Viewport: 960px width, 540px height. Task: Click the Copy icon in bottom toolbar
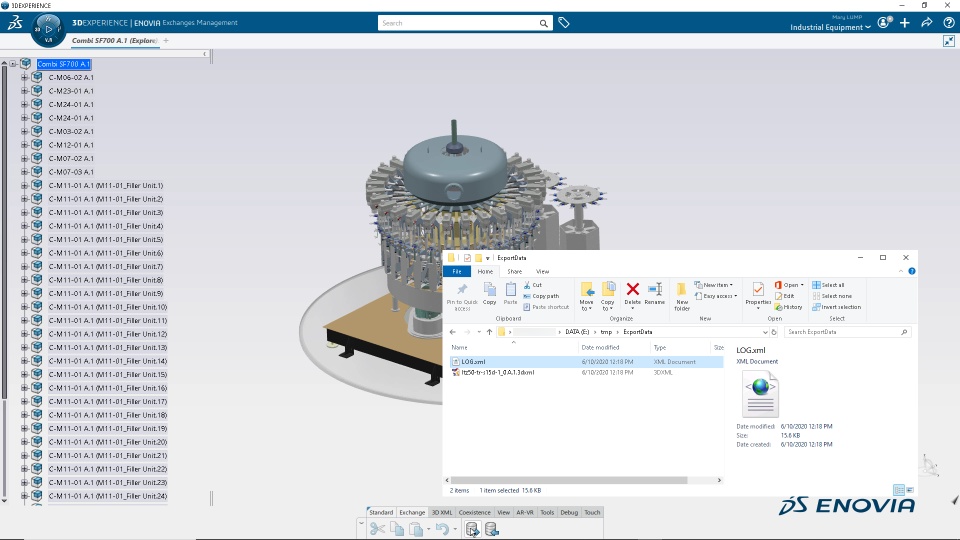(397, 529)
